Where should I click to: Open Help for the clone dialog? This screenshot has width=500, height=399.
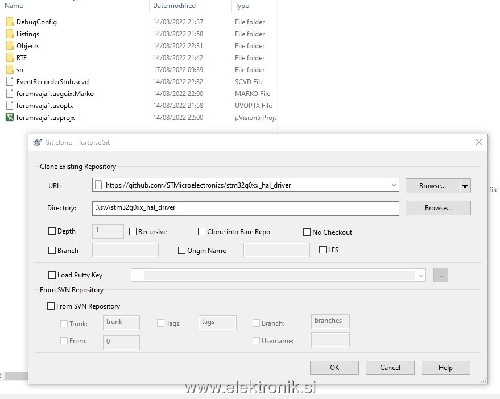(446, 368)
